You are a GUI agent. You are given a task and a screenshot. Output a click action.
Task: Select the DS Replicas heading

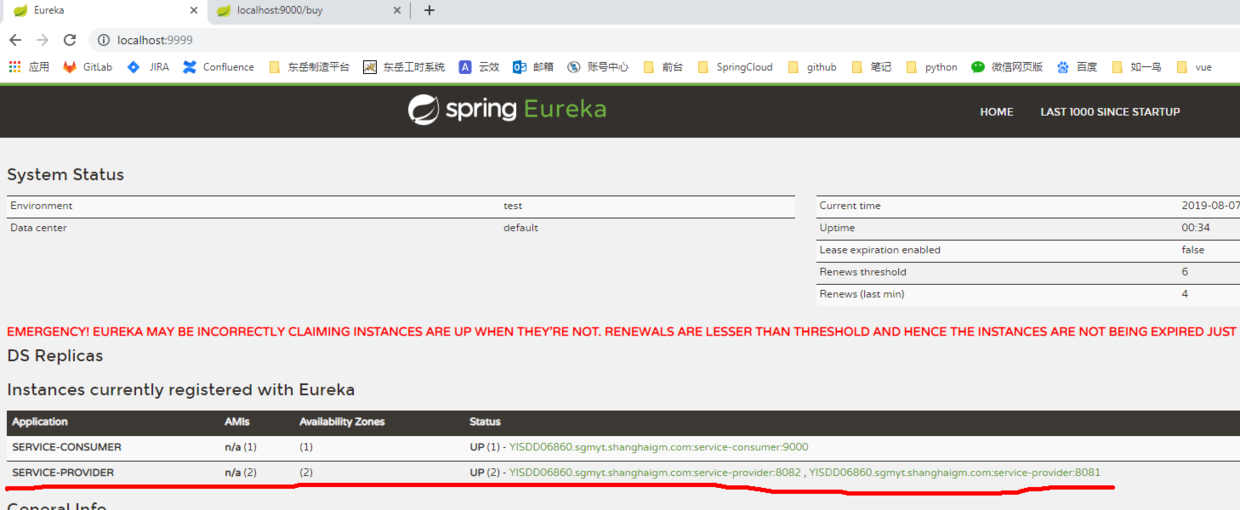tap(55, 355)
